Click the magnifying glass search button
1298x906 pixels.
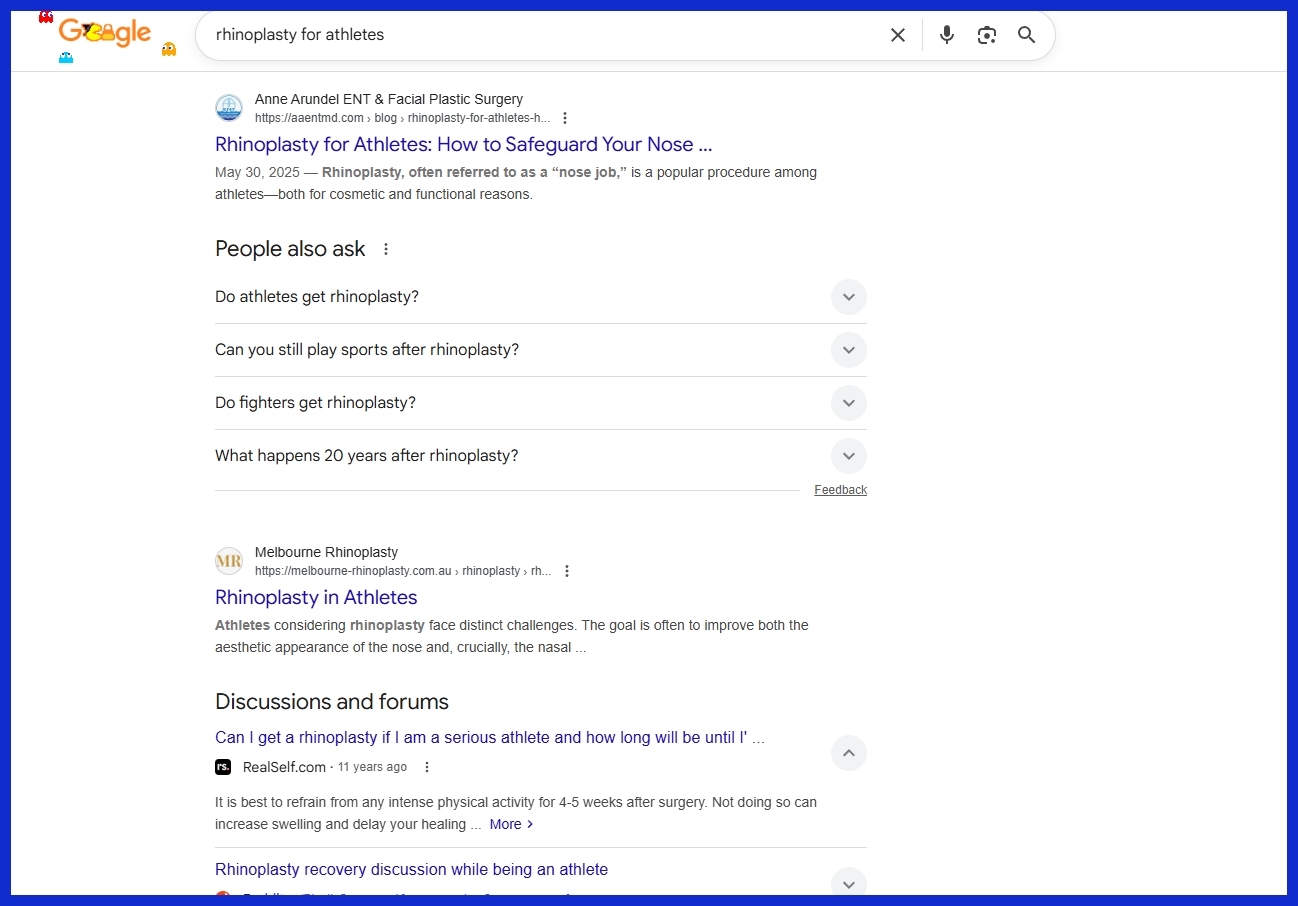click(1026, 35)
